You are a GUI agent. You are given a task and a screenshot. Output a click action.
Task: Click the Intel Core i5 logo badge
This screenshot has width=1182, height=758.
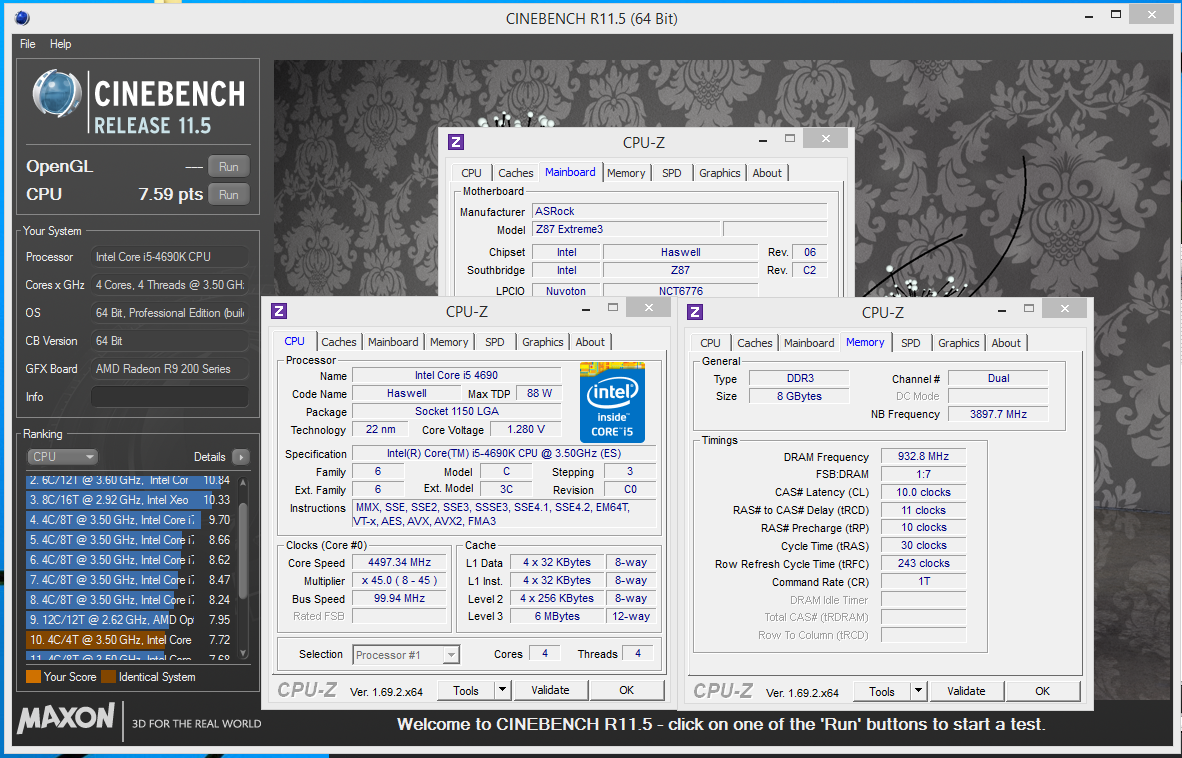612,402
